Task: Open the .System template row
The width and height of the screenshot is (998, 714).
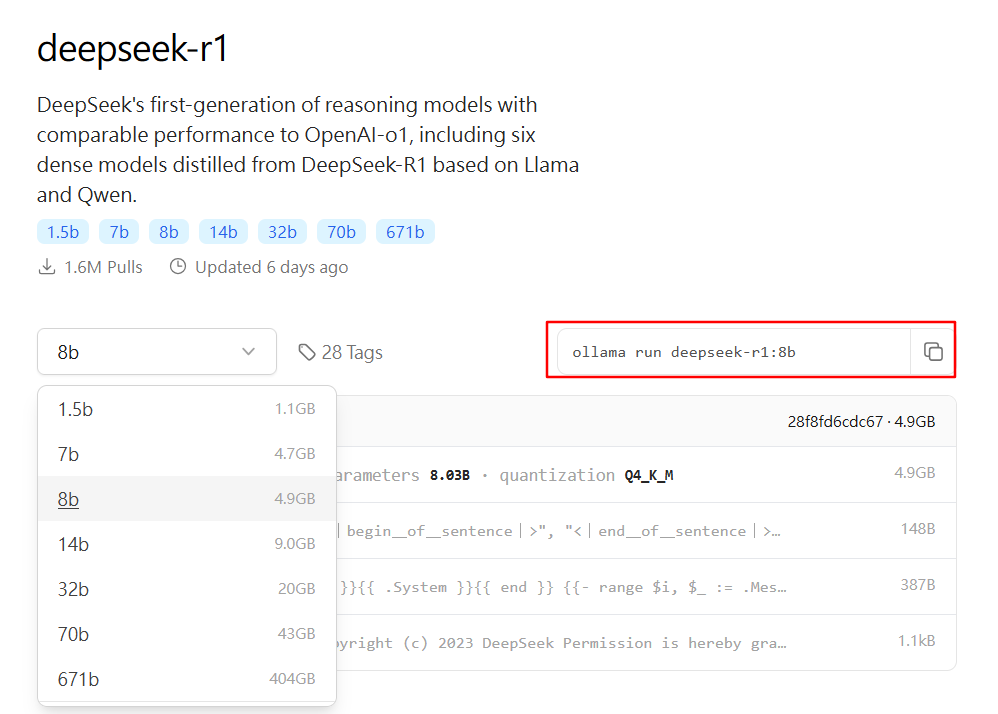Action: tap(646, 587)
